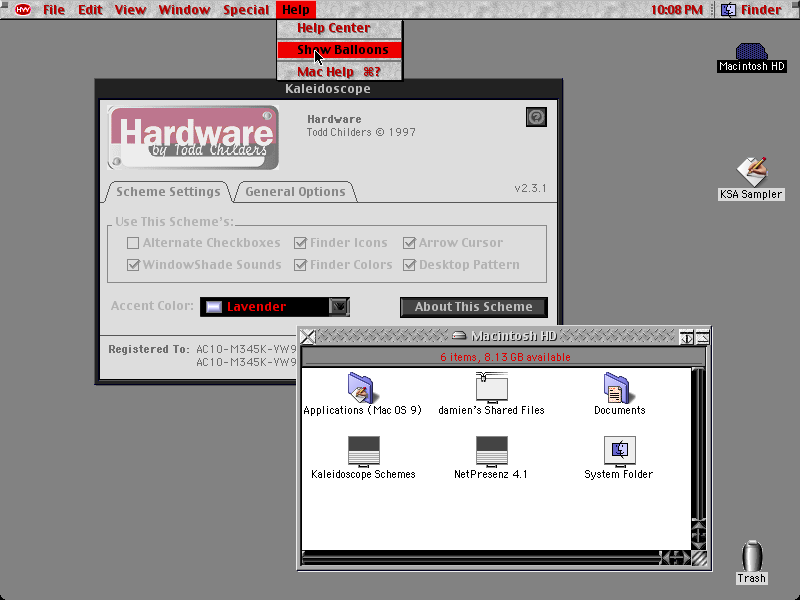This screenshot has width=800, height=600.
Task: Click the v2.3.1 version text
Action: [x=530, y=188]
